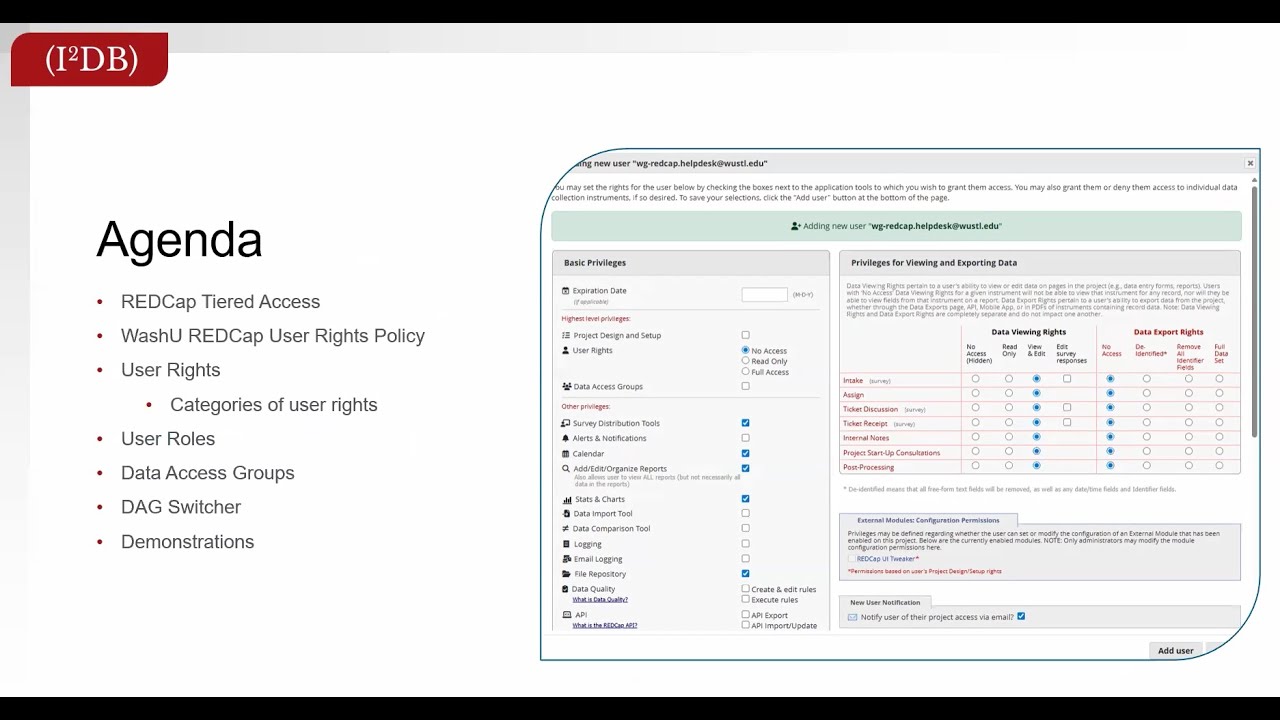This screenshot has width=1280, height=720.
Task: Open the What is Data Quality? link
Action: pos(600,599)
